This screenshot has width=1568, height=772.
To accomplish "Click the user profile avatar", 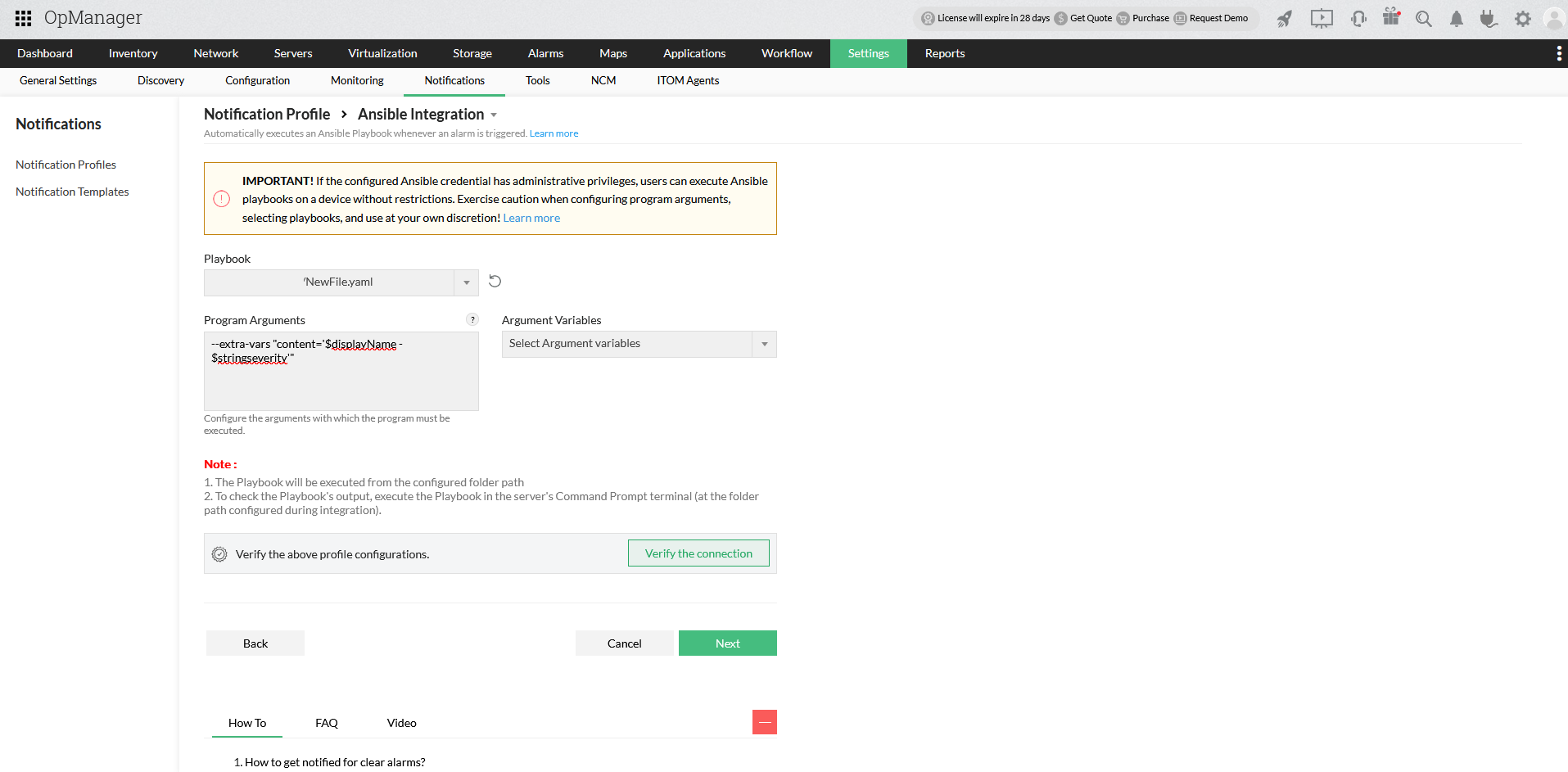I will [x=1553, y=18].
